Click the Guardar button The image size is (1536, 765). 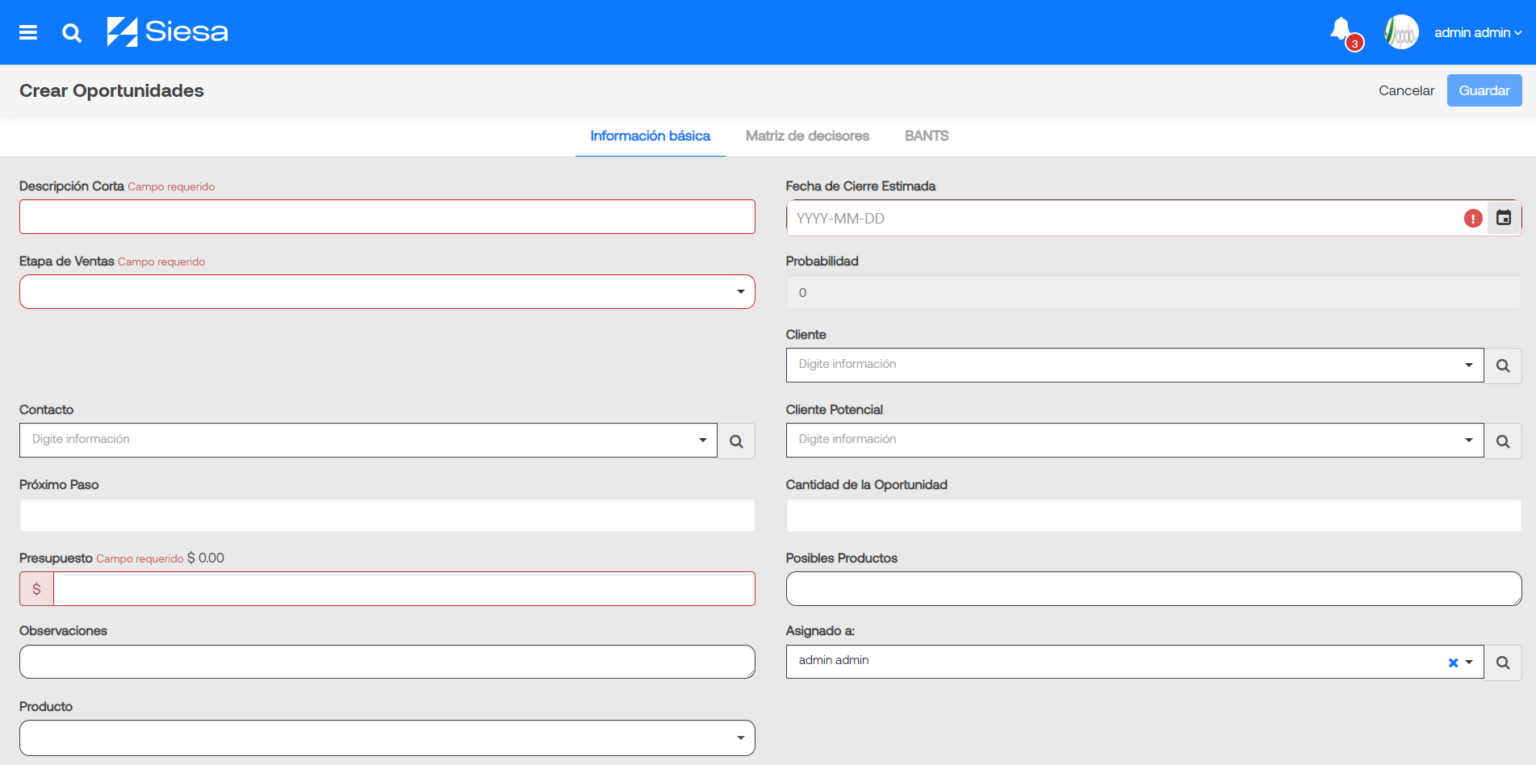[1484, 90]
